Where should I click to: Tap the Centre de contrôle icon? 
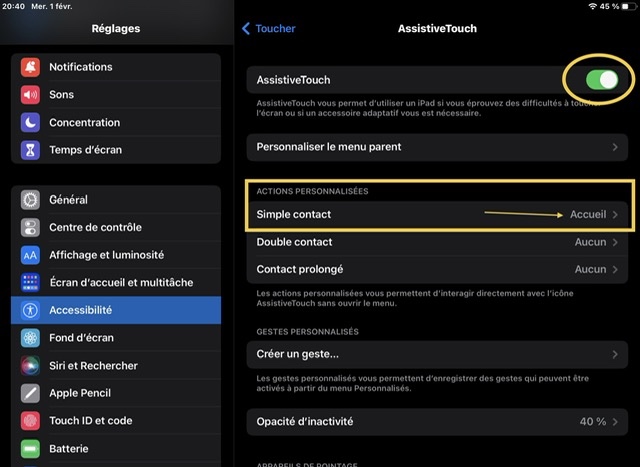pos(31,227)
